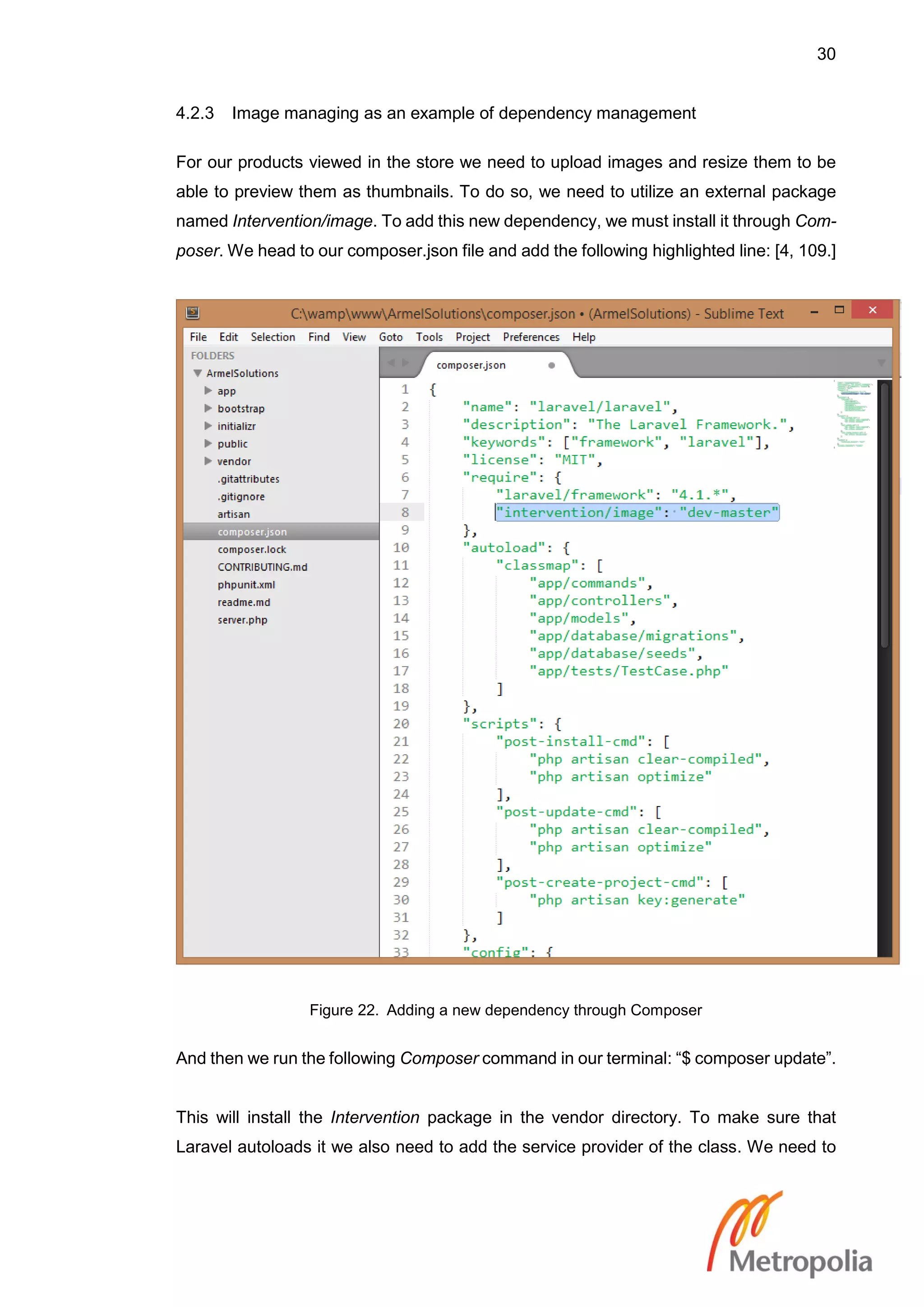Expand the initializr folder
Viewport: 924px width, 1307px height.
tap(208, 426)
